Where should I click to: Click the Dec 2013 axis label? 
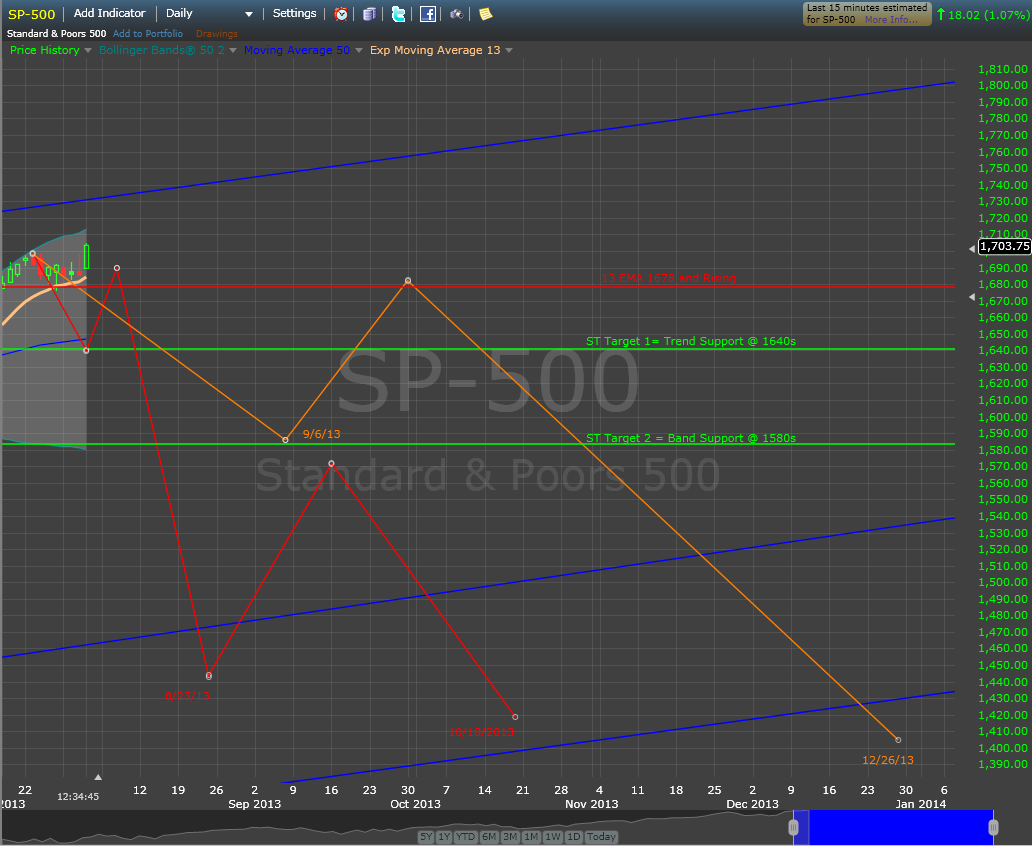tap(752, 804)
